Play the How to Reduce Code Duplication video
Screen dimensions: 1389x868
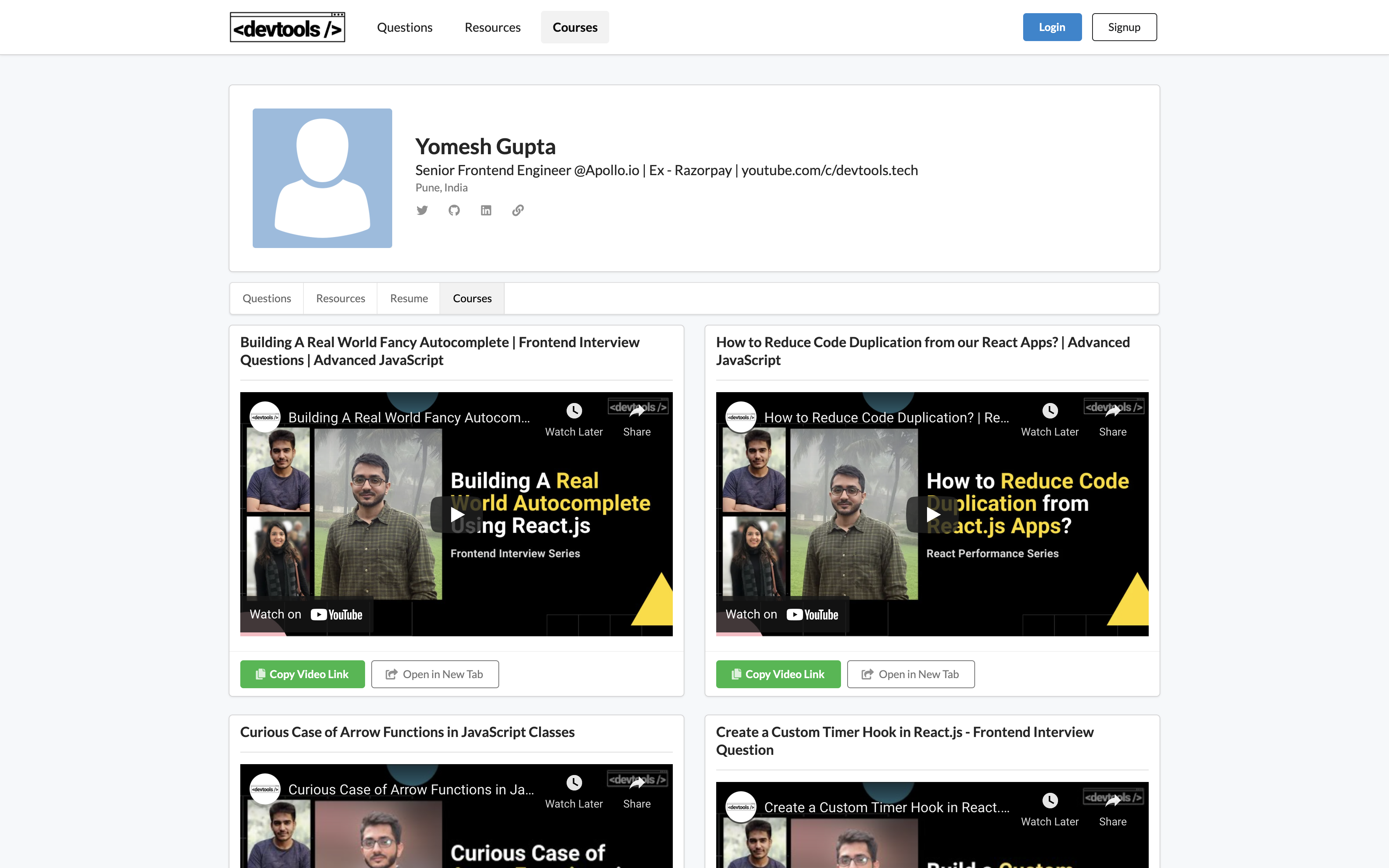click(933, 514)
